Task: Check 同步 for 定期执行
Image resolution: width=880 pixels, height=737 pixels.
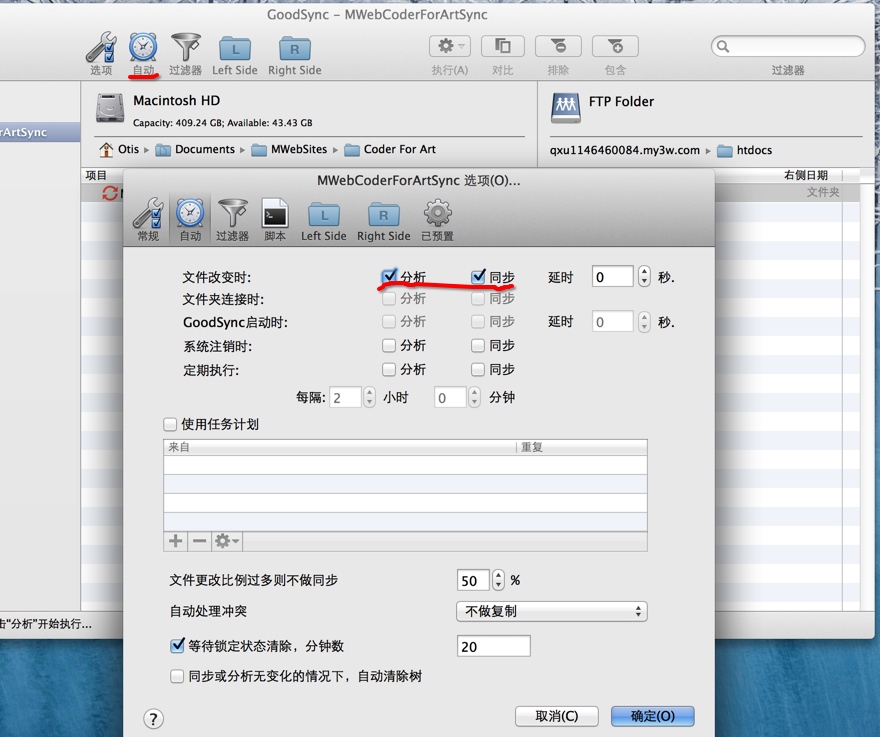Action: (x=478, y=369)
